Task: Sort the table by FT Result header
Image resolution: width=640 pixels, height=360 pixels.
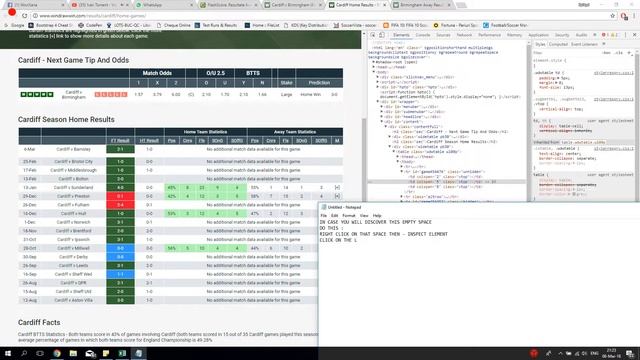Action: tap(120, 140)
